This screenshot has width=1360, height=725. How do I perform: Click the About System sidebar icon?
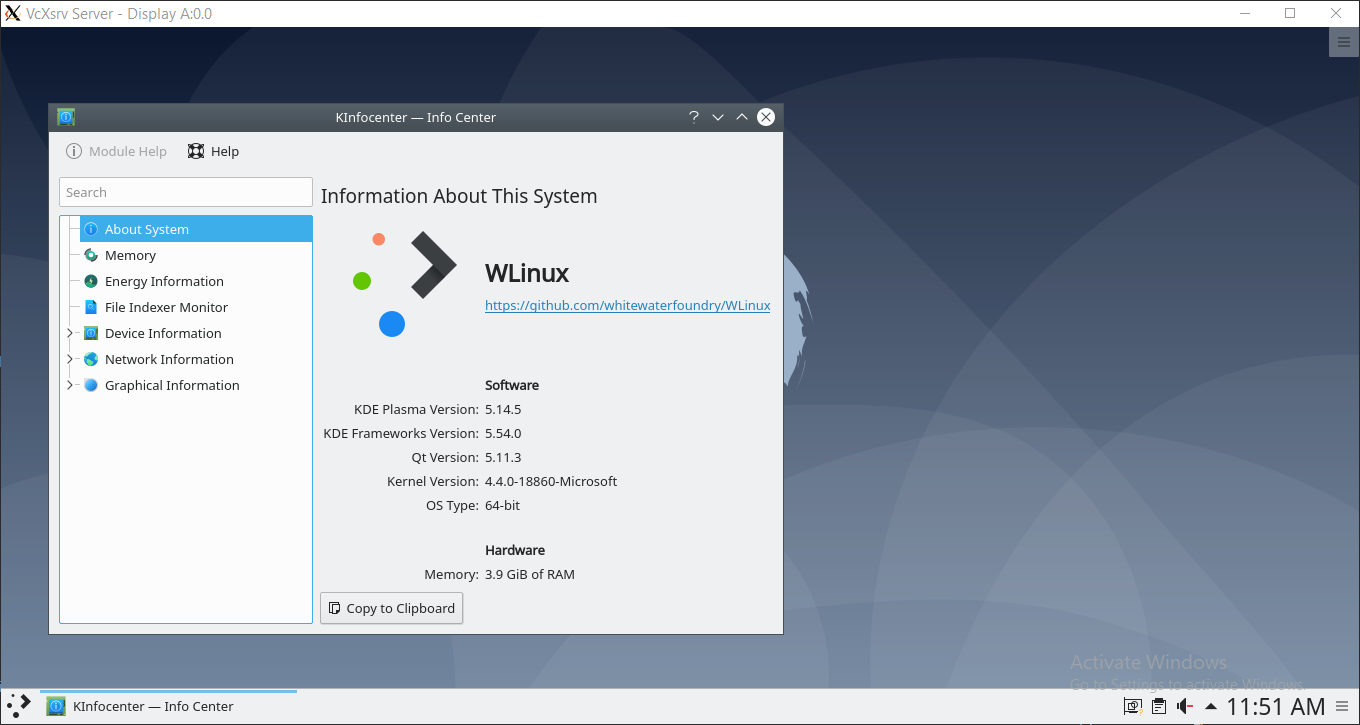click(x=90, y=229)
